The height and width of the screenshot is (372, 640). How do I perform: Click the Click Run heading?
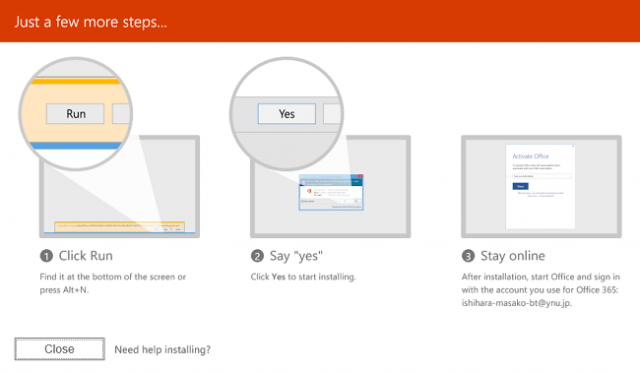tap(86, 256)
